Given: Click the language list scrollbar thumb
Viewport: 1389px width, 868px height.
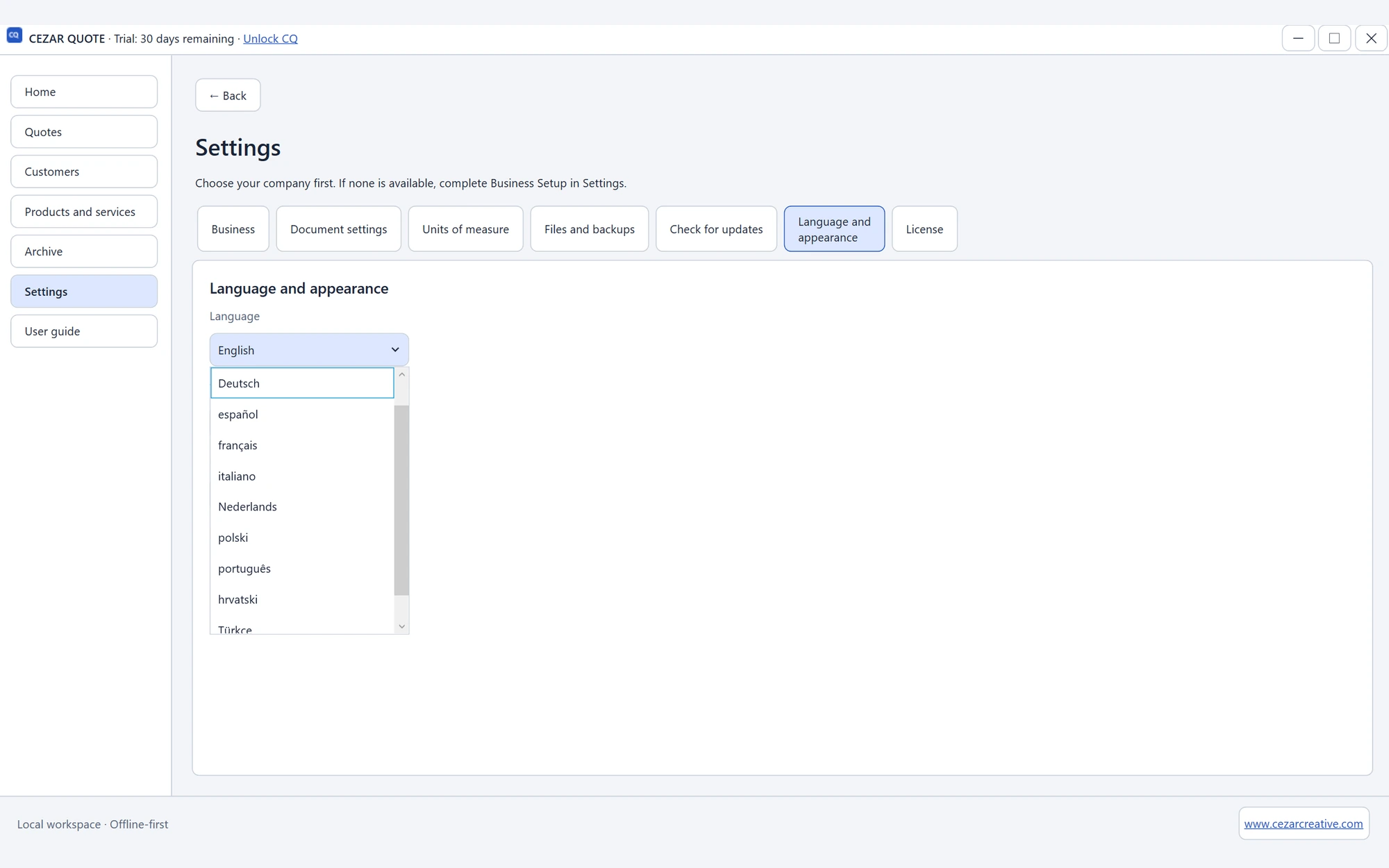Looking at the screenshot, I should [401, 500].
